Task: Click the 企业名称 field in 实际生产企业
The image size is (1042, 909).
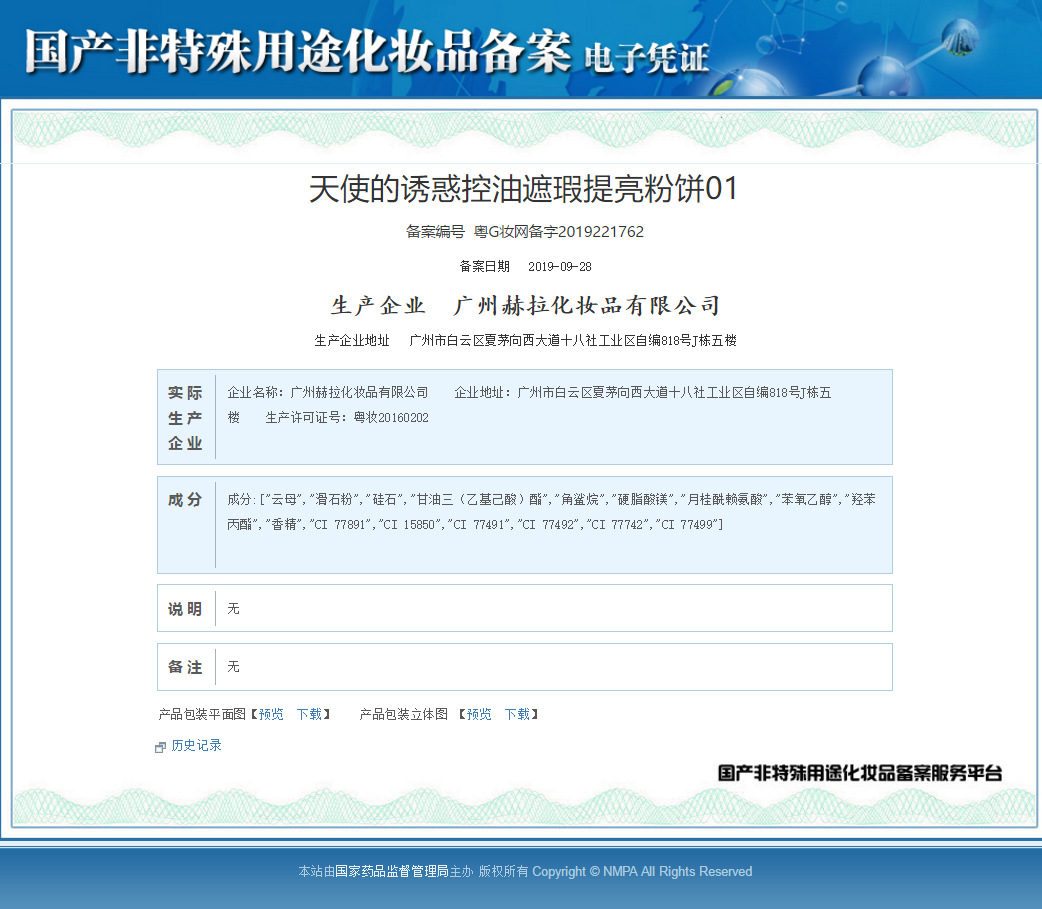Action: tap(328, 393)
